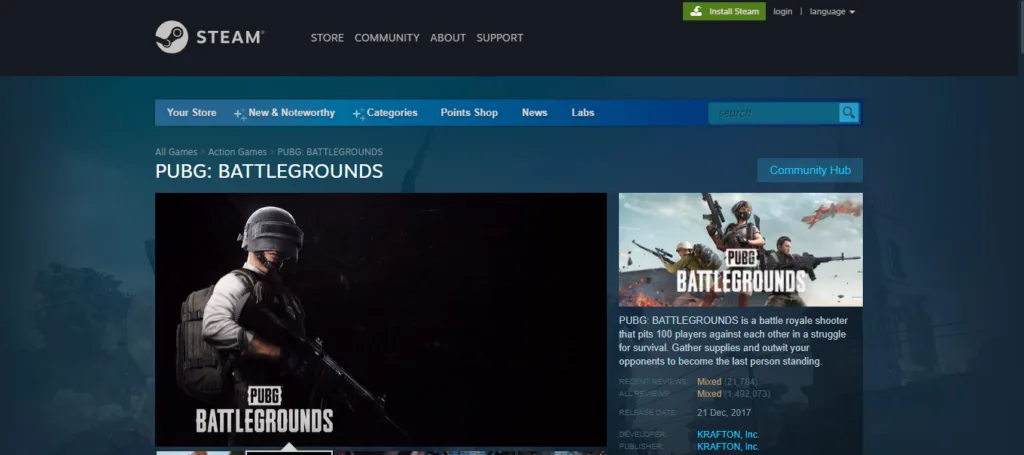Click the PUBG: BATTLEGROUNDS breadcrumb link
This screenshot has width=1024, height=455.
[330, 152]
